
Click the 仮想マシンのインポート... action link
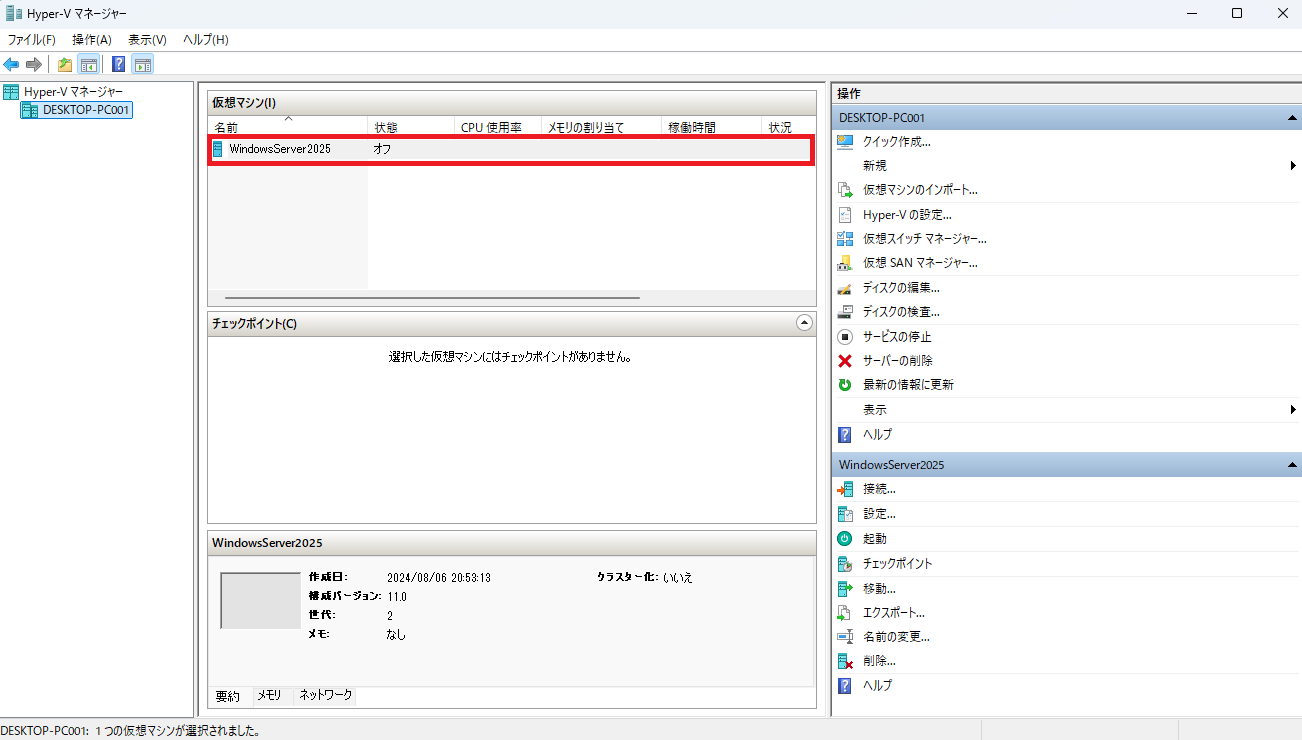click(x=920, y=190)
